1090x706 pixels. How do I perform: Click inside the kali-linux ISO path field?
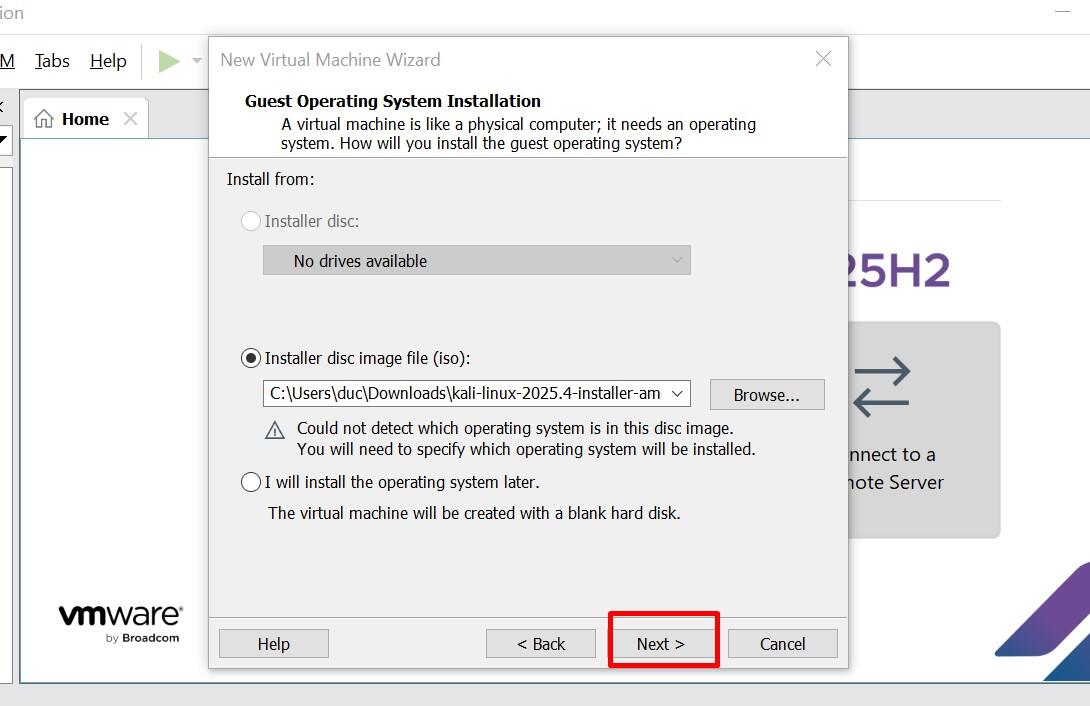(x=464, y=394)
